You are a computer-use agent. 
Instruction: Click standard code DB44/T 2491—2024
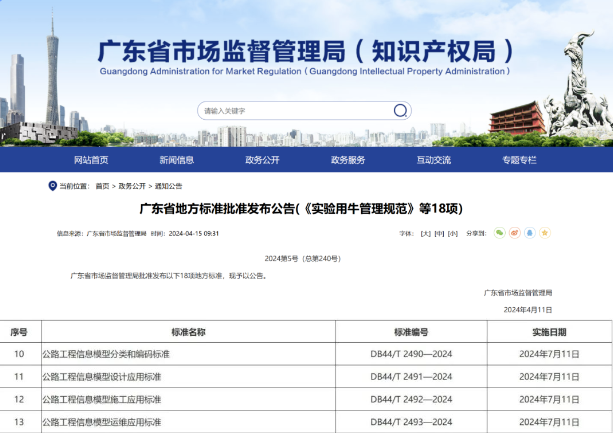[x=411, y=377]
